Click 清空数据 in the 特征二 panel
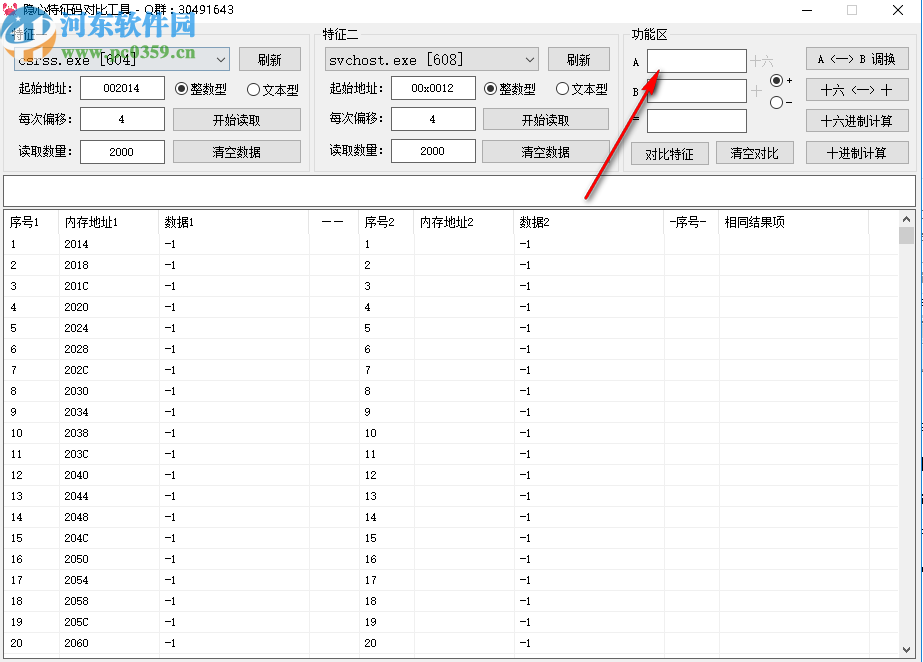The height and width of the screenshot is (662, 923). [546, 149]
